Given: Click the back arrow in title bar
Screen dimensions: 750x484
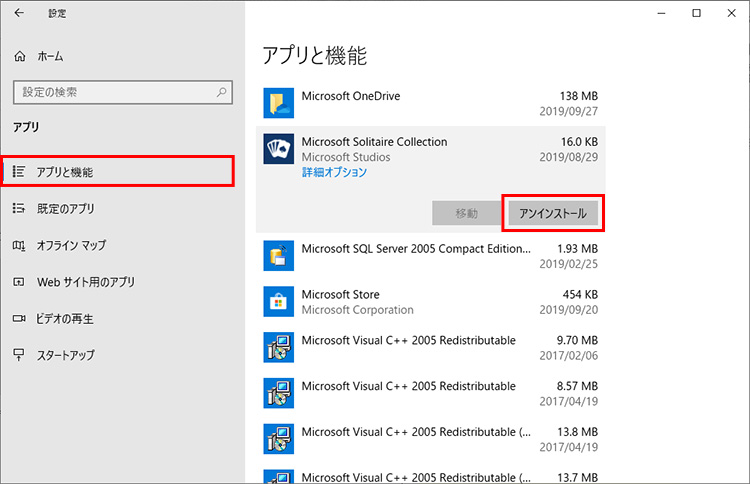Looking at the screenshot, I should 19,13.
